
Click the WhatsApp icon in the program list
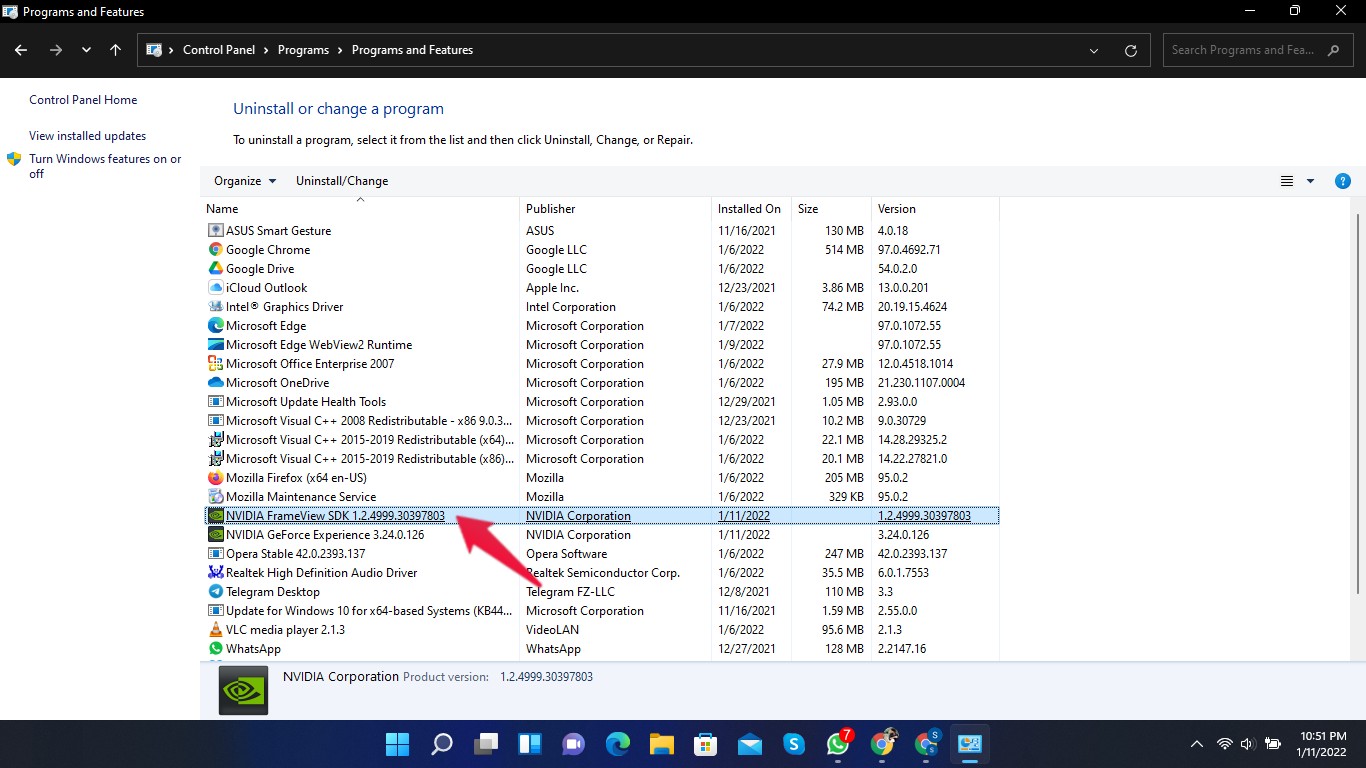(x=215, y=649)
